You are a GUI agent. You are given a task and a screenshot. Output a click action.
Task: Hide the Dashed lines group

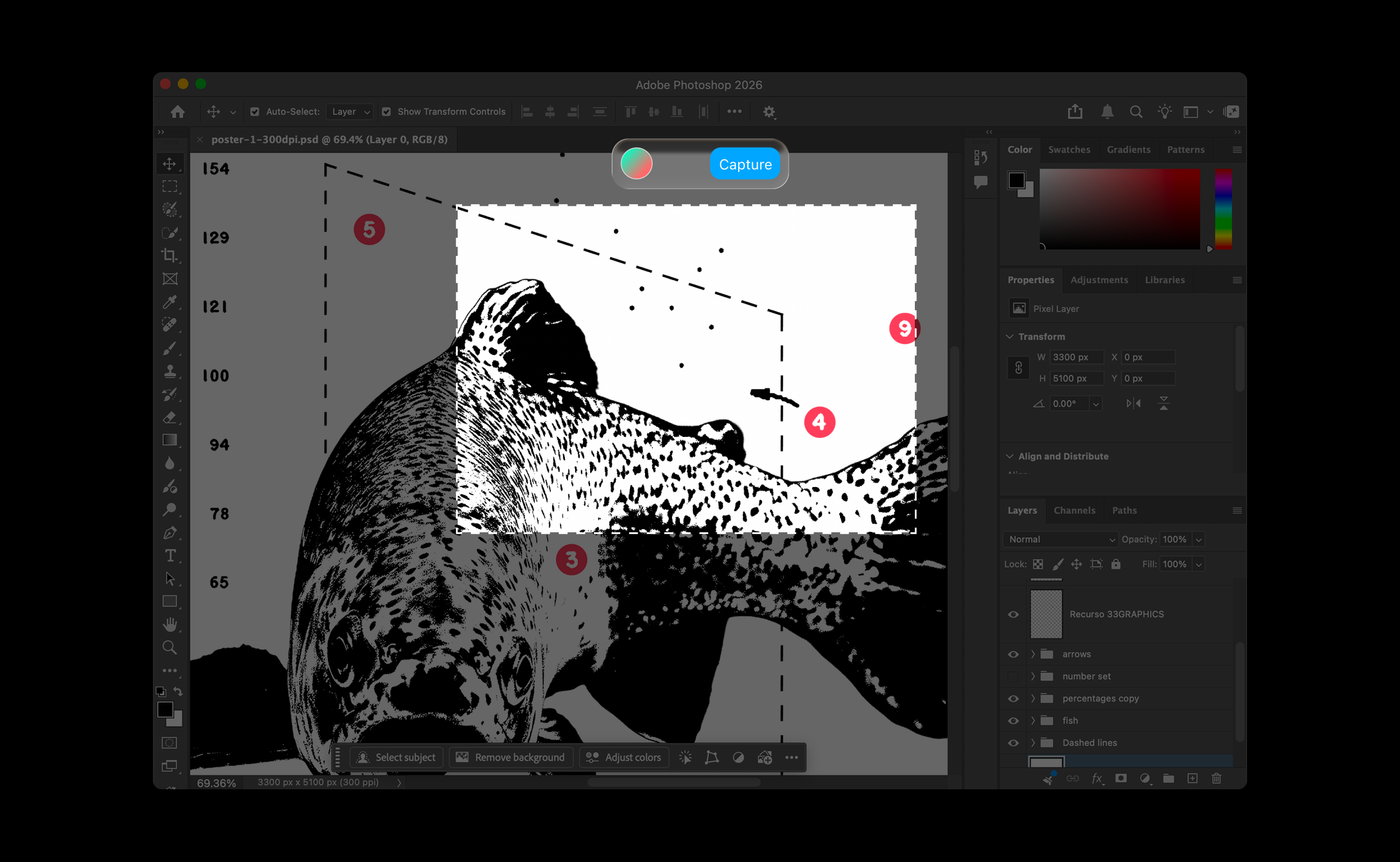1012,743
